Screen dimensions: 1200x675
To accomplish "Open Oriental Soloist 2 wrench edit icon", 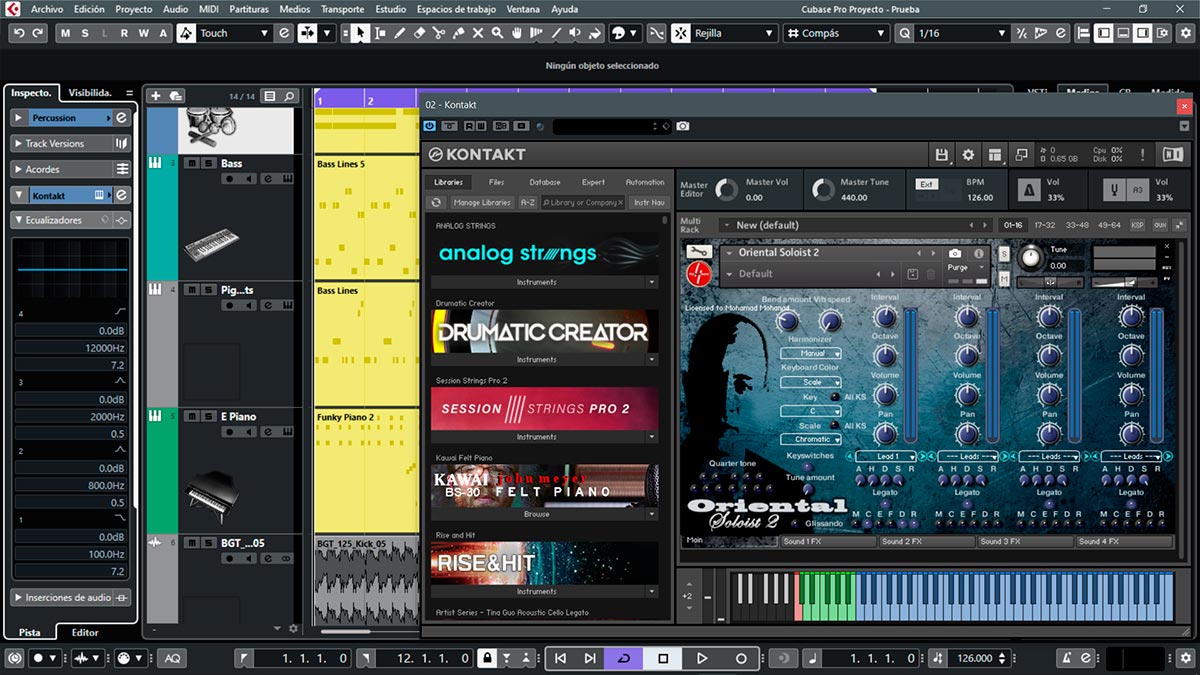I will (x=699, y=252).
